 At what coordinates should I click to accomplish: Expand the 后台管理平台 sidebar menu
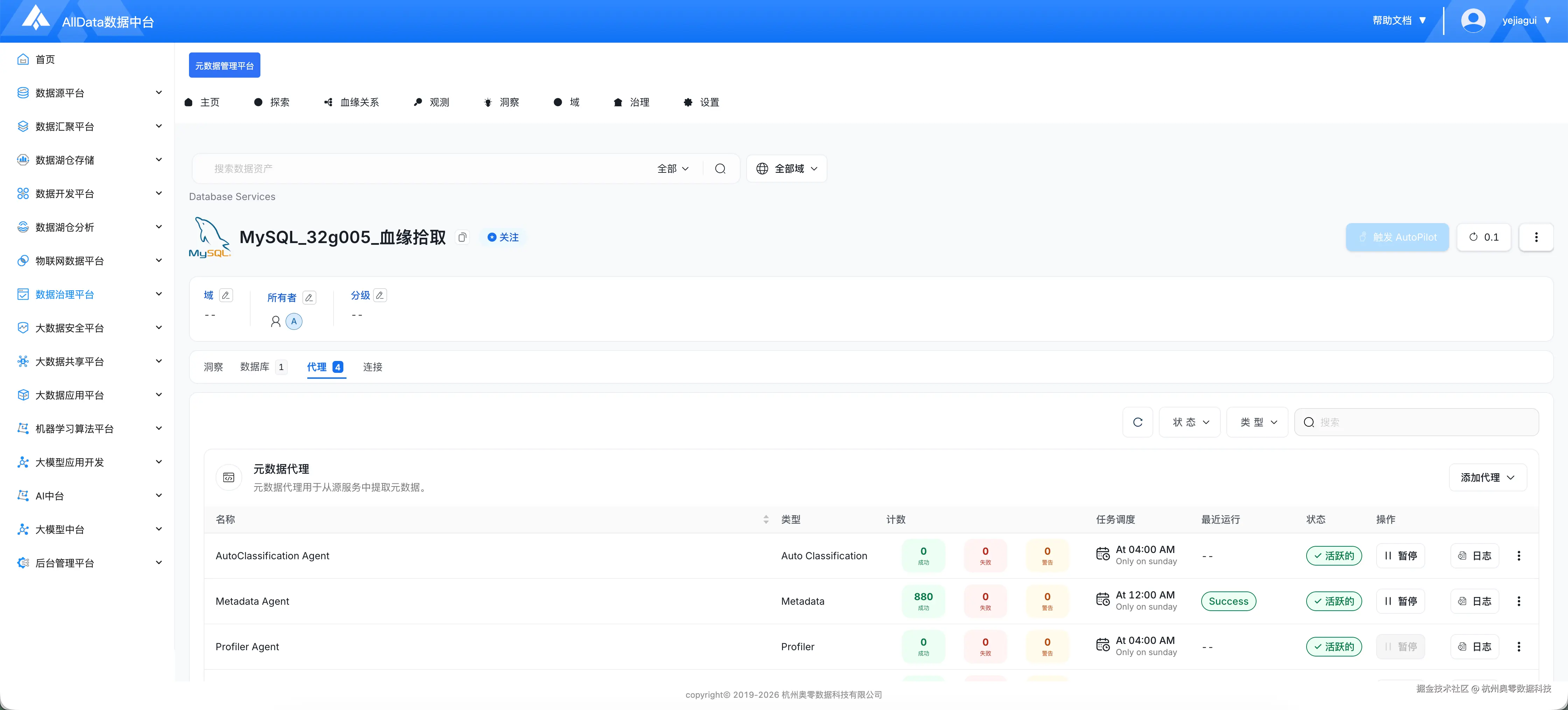coord(159,563)
